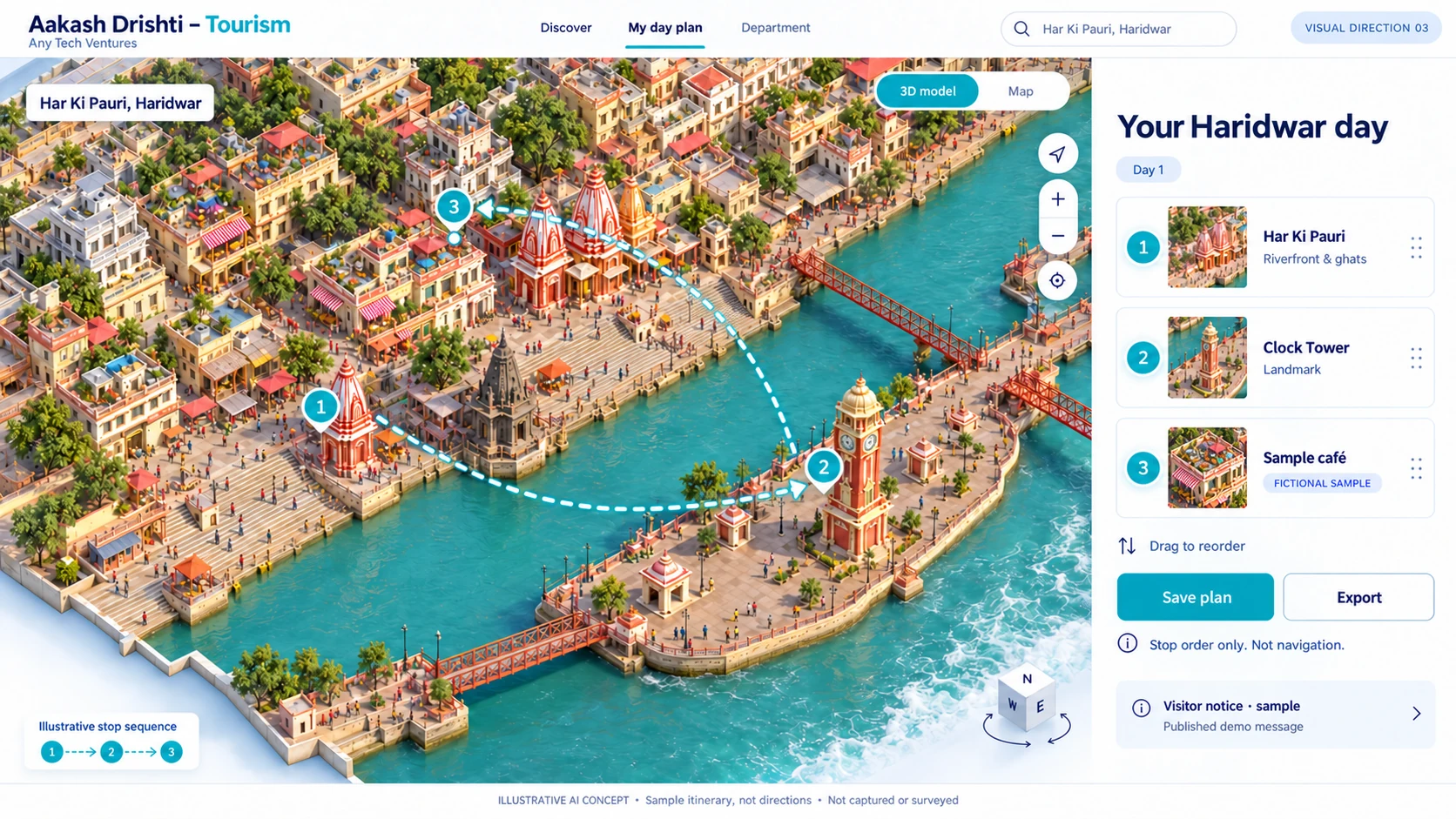Click the search magnifier icon
1456x819 pixels.
[1021, 29]
